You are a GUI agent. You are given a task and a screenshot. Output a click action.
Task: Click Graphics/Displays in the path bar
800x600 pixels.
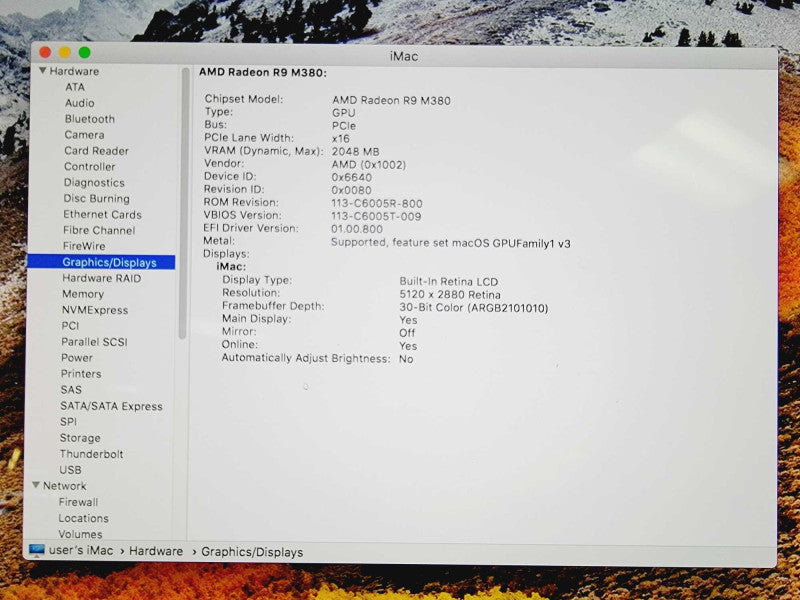pos(252,552)
